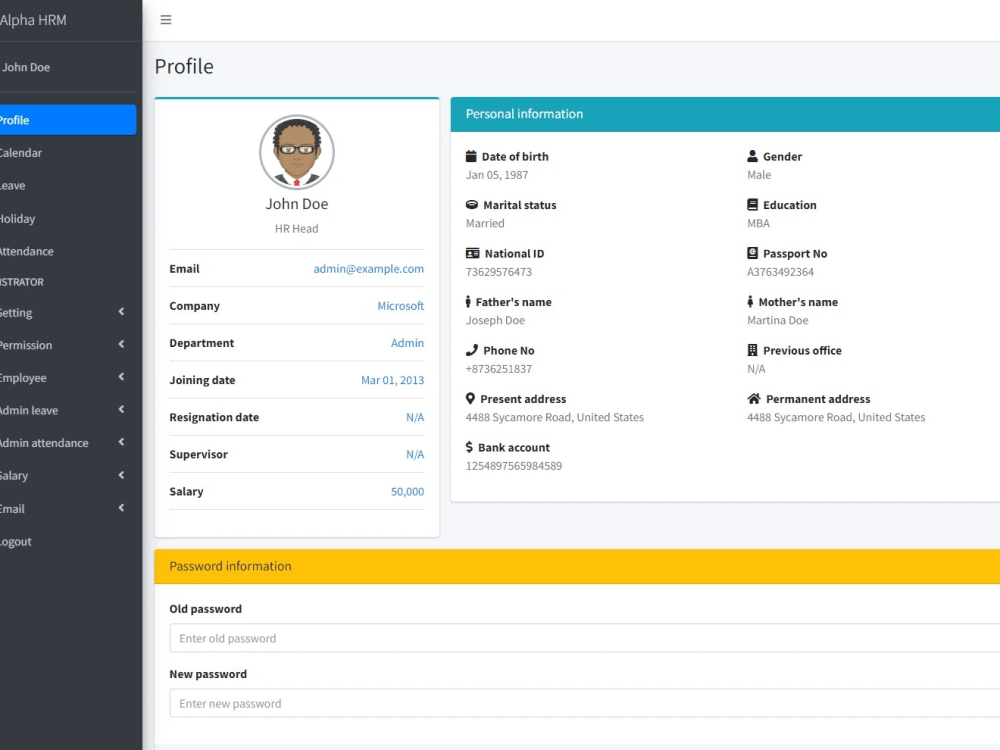Click the bank account number 1254897565984589
The width and height of the screenshot is (1000, 750).
point(514,466)
